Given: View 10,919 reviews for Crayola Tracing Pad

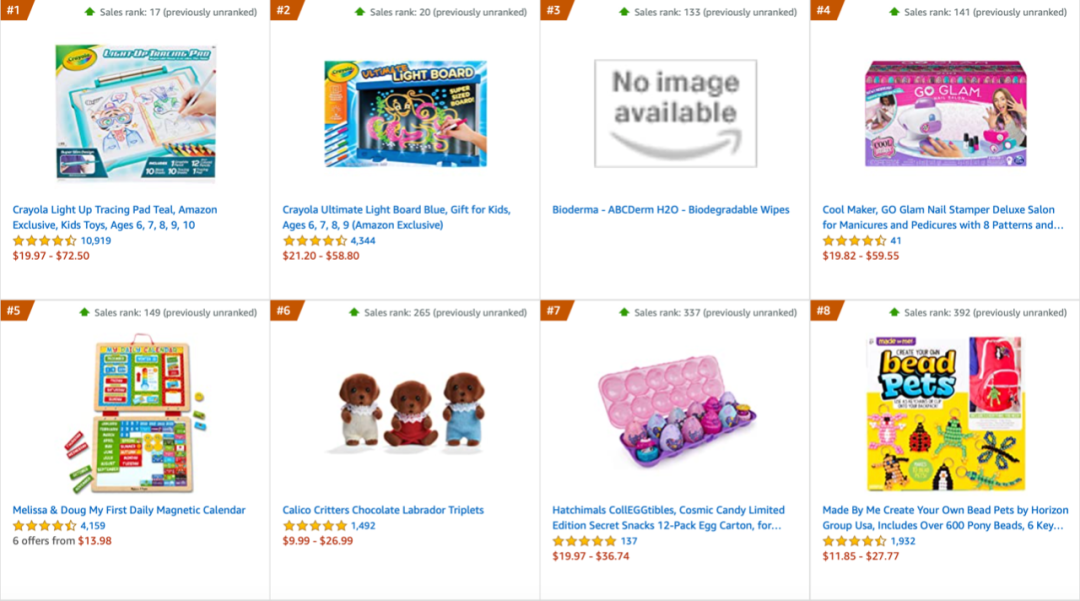Looking at the screenshot, I should coord(96,241).
